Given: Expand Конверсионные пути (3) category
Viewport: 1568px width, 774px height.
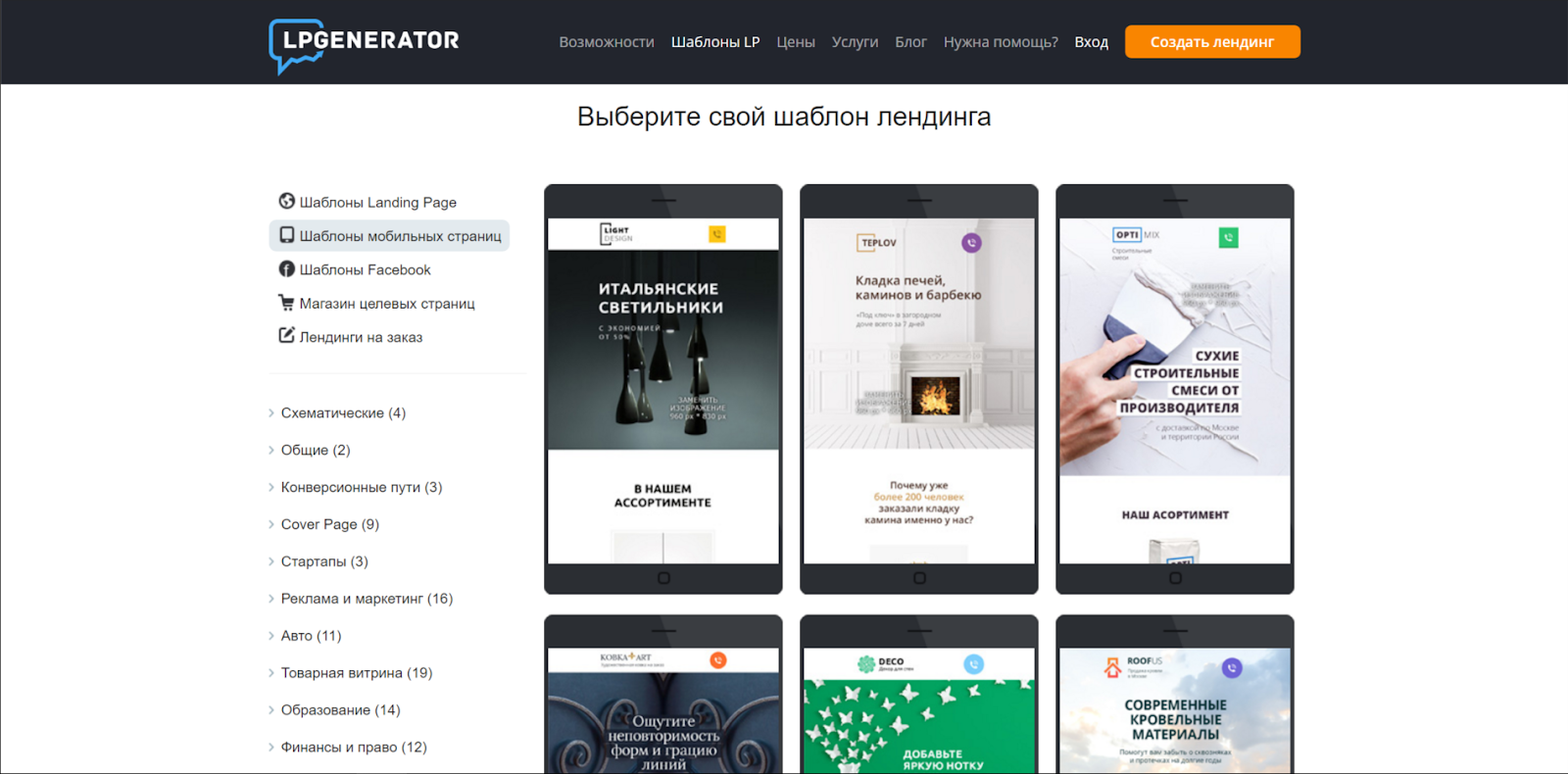Looking at the screenshot, I should [x=362, y=488].
